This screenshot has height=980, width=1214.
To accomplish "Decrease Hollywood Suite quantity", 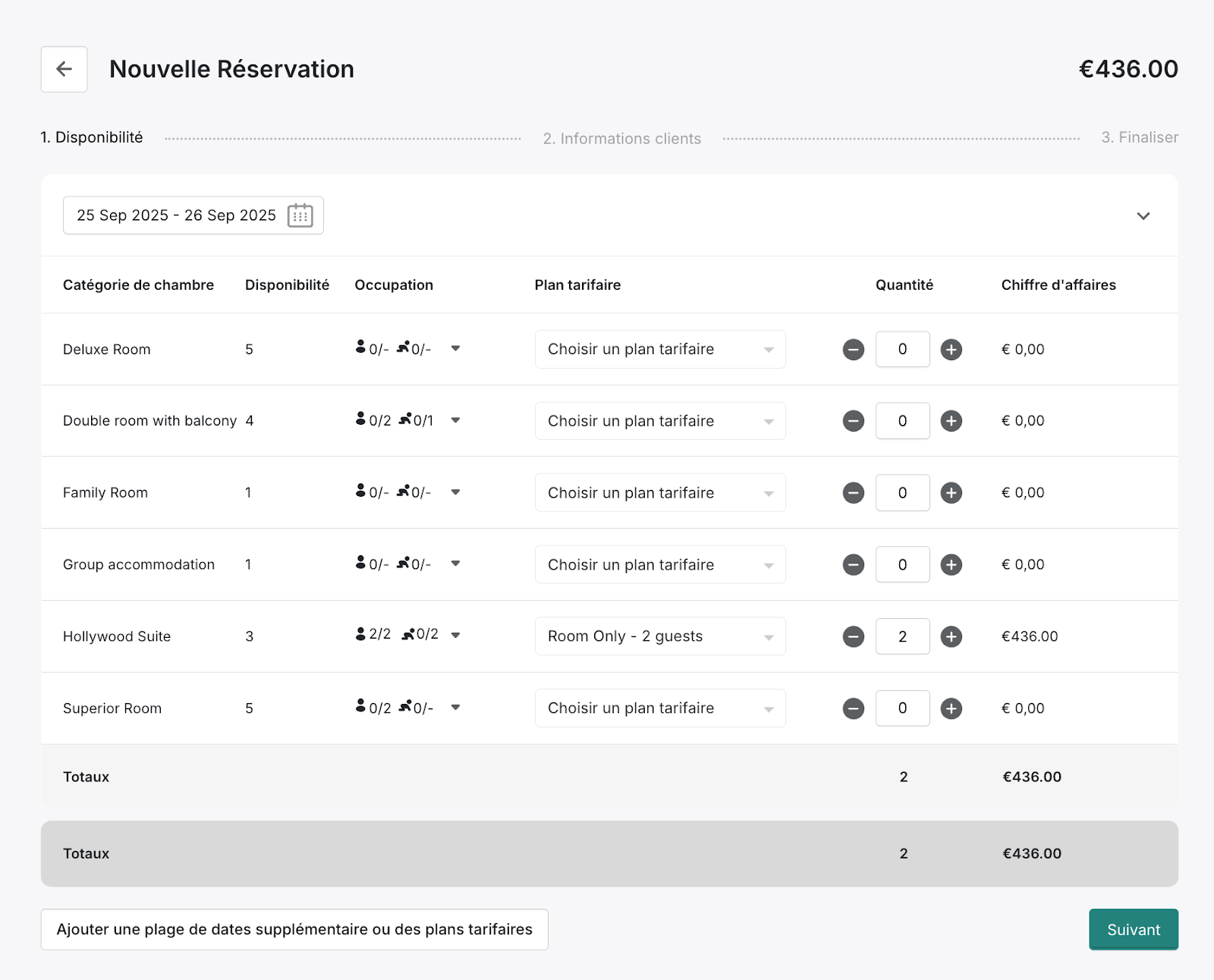I will coord(854,636).
